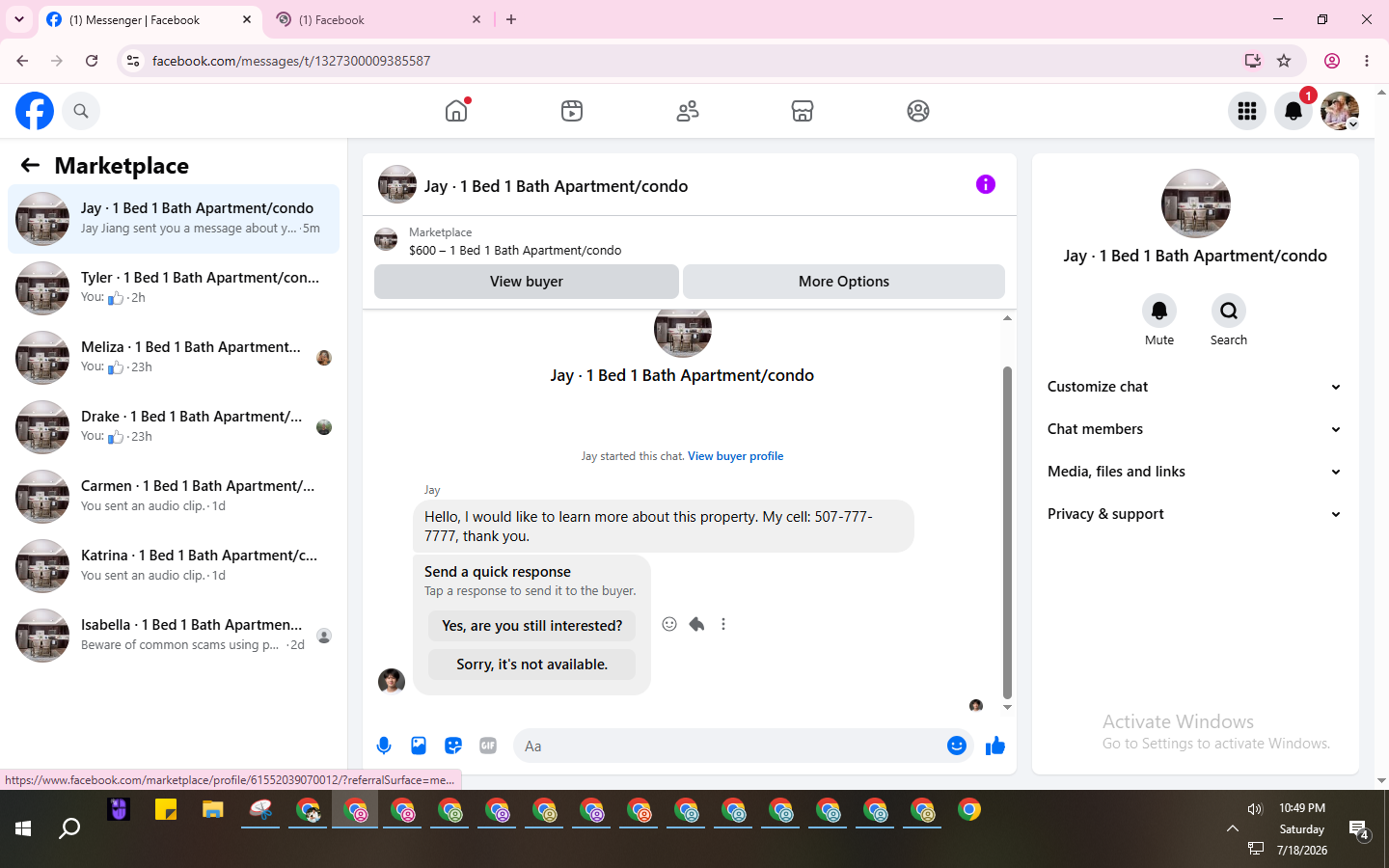The image size is (1389, 868).
Task: Open the Friends icon in top navigation
Action: click(688, 111)
